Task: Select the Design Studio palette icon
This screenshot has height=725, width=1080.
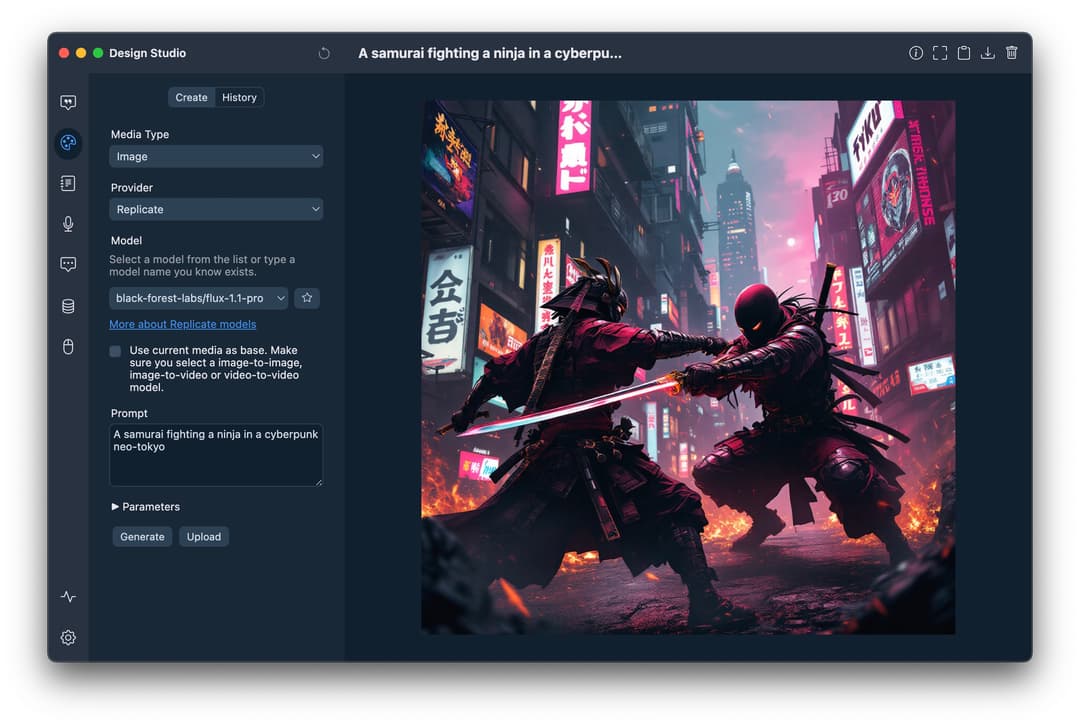Action: pos(68,143)
